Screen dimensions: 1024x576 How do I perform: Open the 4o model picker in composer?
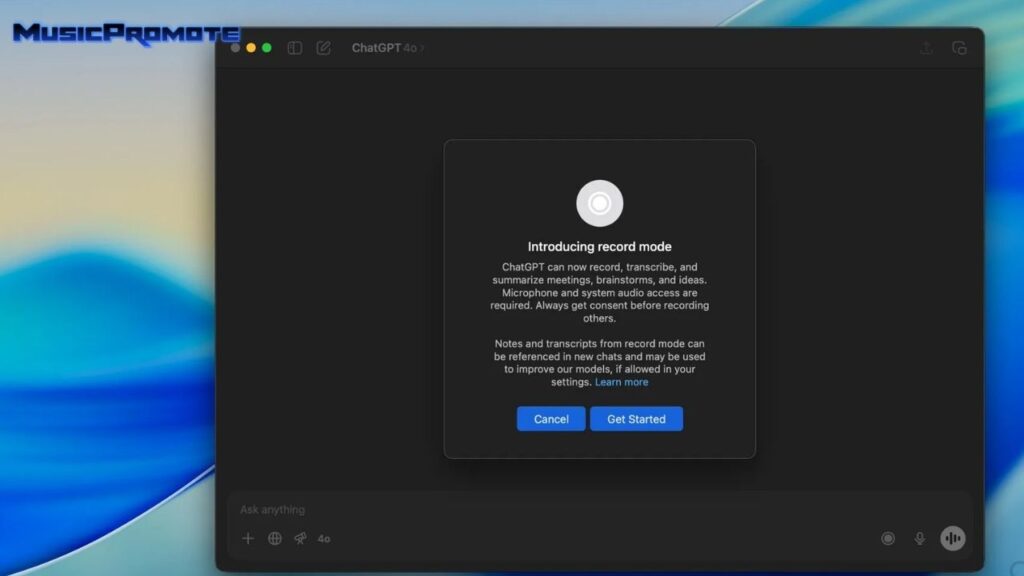coord(324,538)
